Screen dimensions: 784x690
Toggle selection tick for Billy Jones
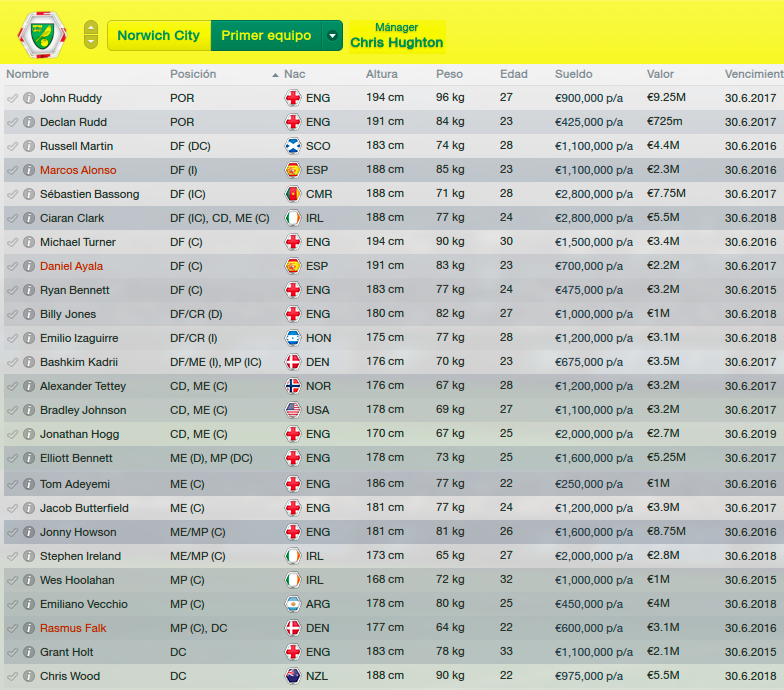[x=12, y=314]
